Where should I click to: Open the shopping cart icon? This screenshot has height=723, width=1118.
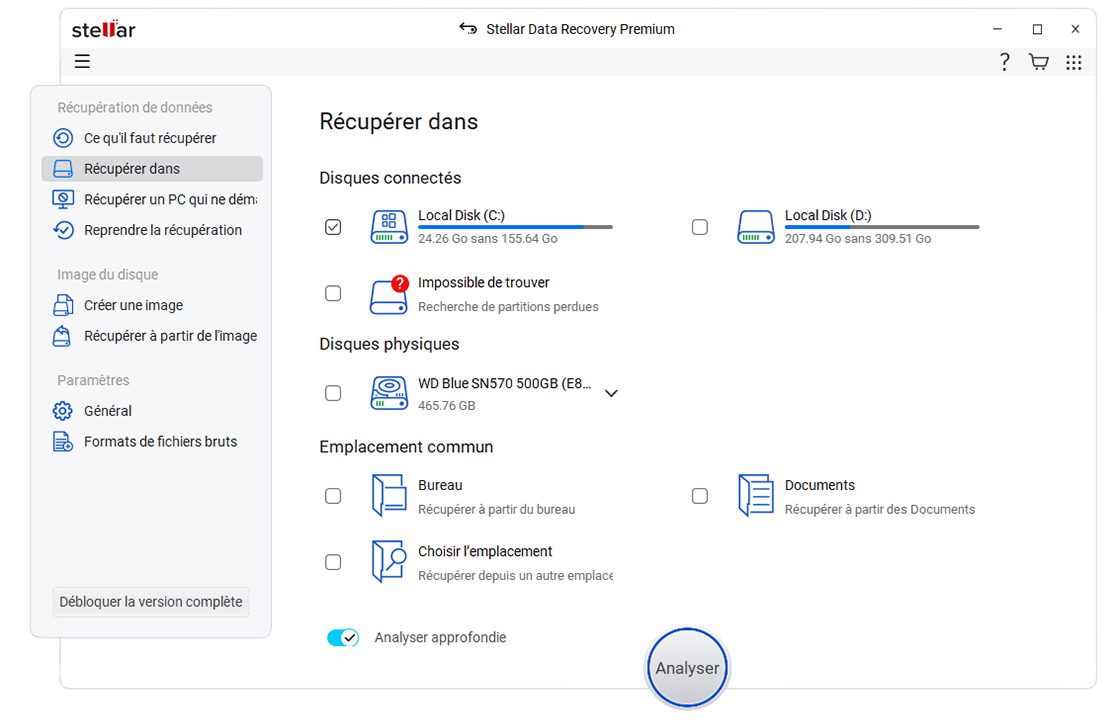click(x=1038, y=62)
